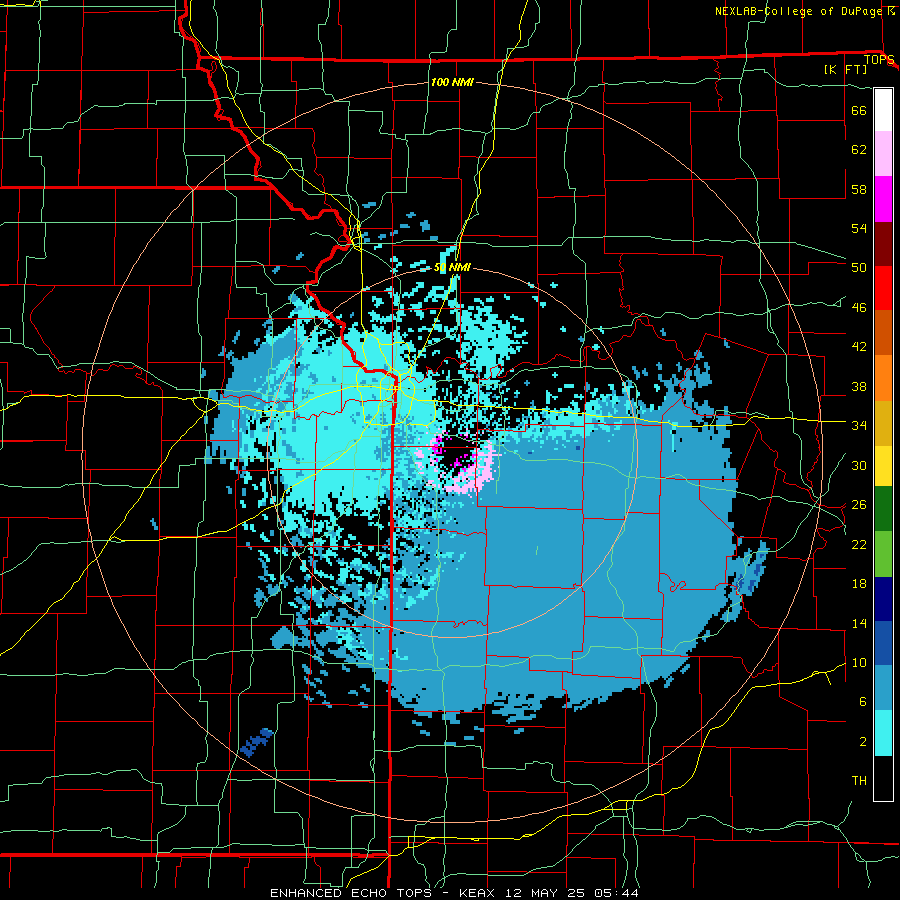This screenshot has height=900, width=900.
Task: Click the legend value 50
Action: pyautogui.click(x=859, y=268)
